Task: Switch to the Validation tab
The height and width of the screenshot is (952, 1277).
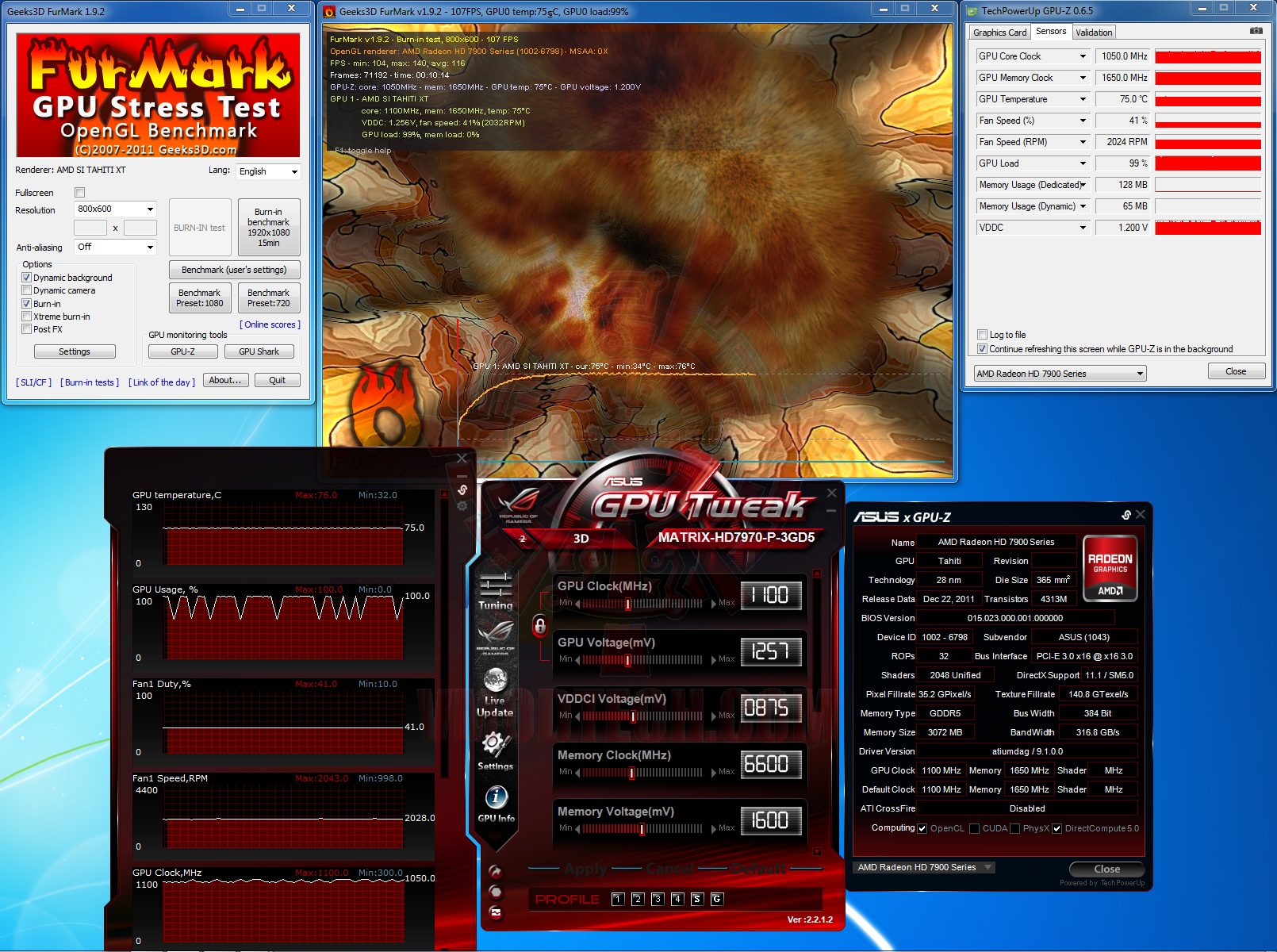Action: [1094, 33]
